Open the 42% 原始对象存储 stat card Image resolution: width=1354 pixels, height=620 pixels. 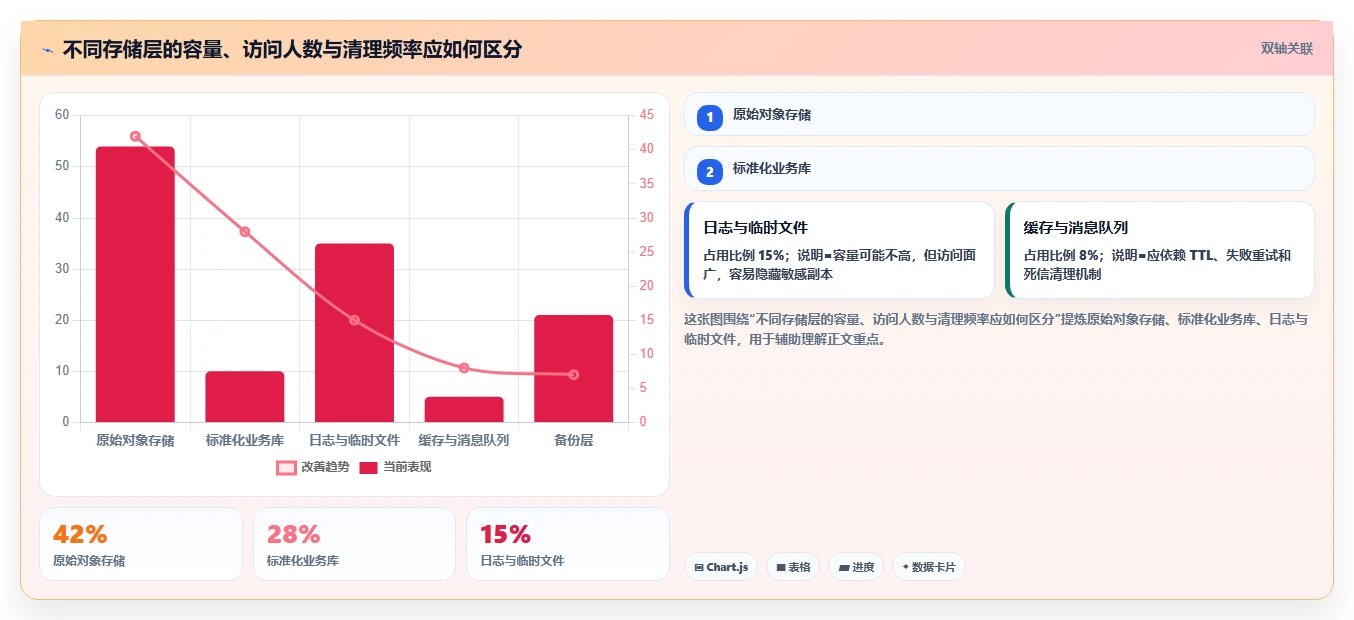(x=141, y=544)
